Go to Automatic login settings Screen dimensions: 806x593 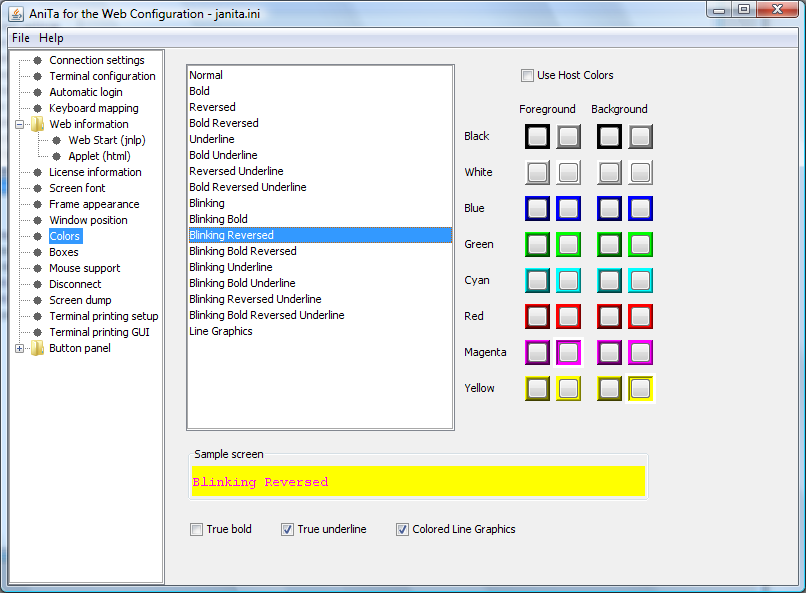pos(86,92)
